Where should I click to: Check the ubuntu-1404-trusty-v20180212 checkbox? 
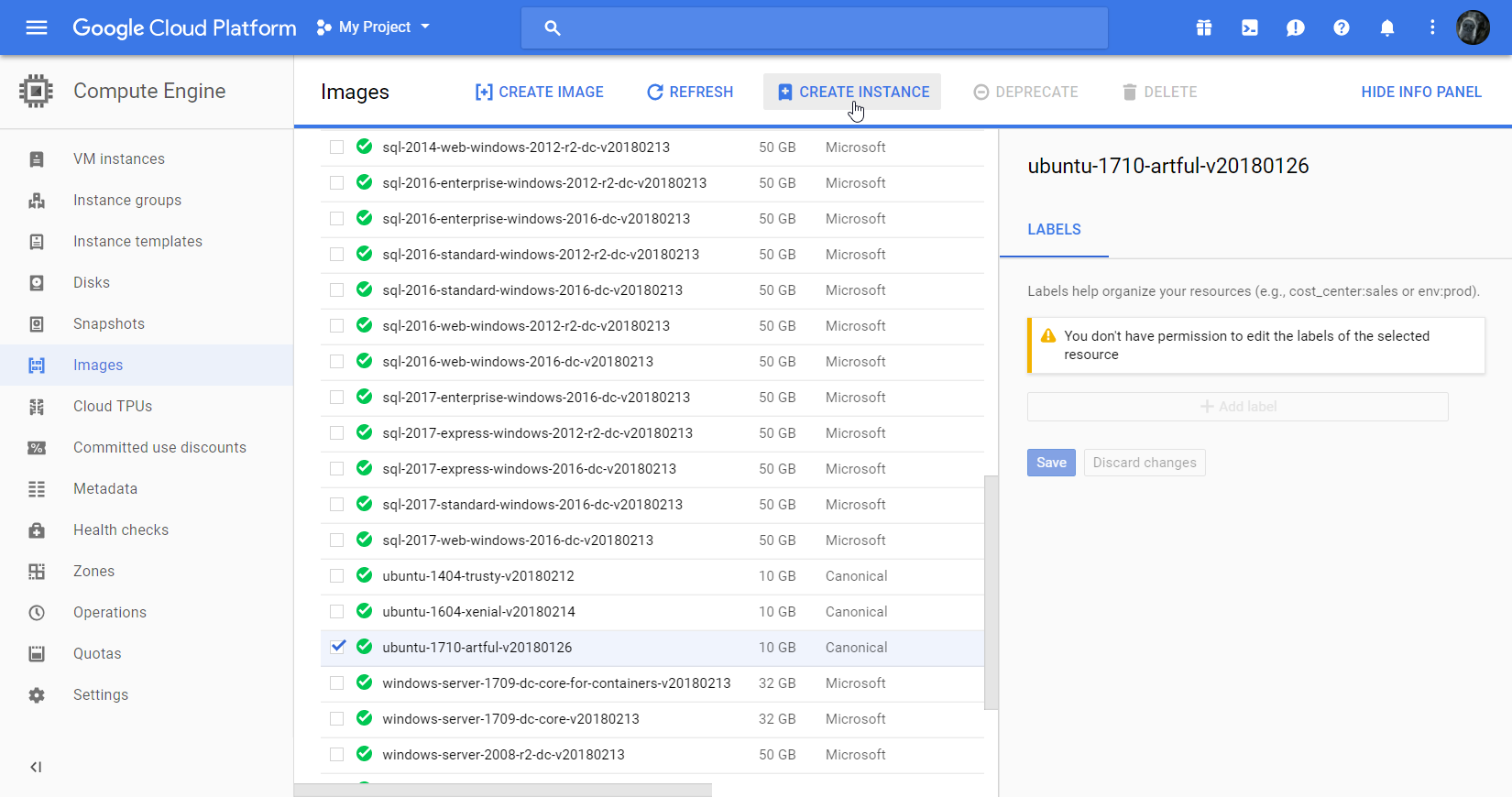point(337,575)
